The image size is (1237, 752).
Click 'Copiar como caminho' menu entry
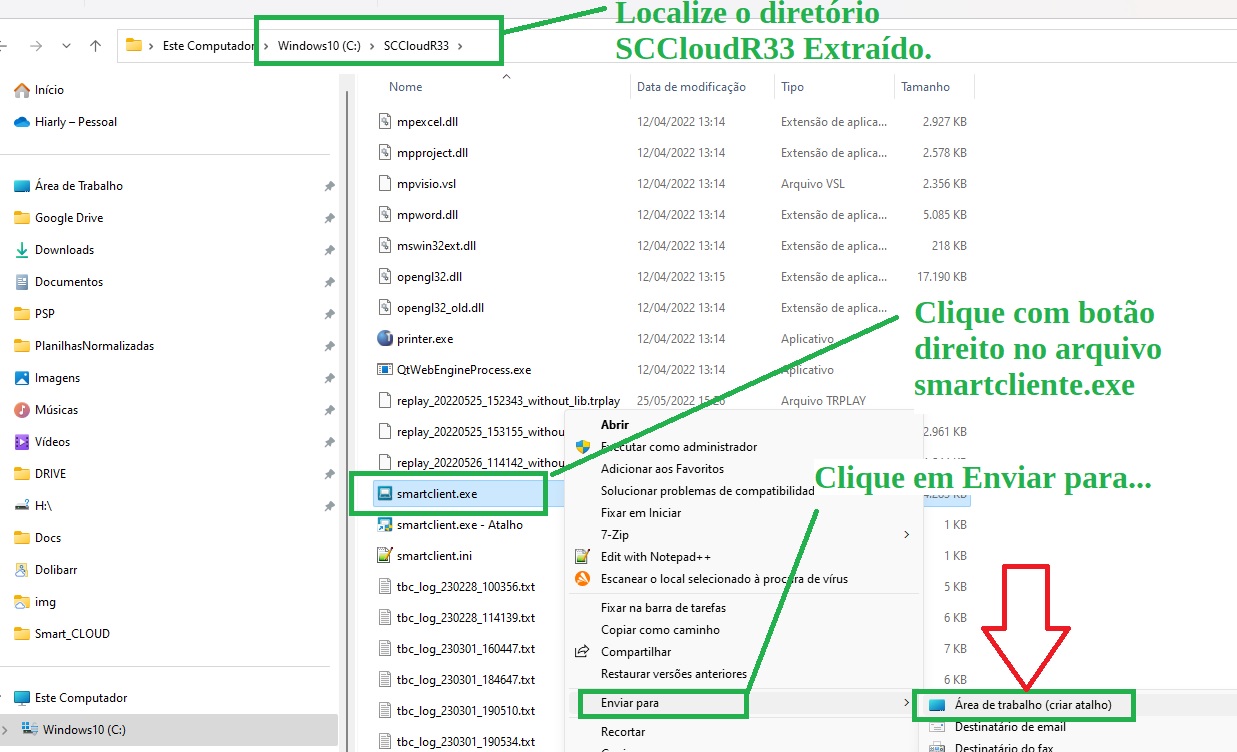tap(660, 630)
